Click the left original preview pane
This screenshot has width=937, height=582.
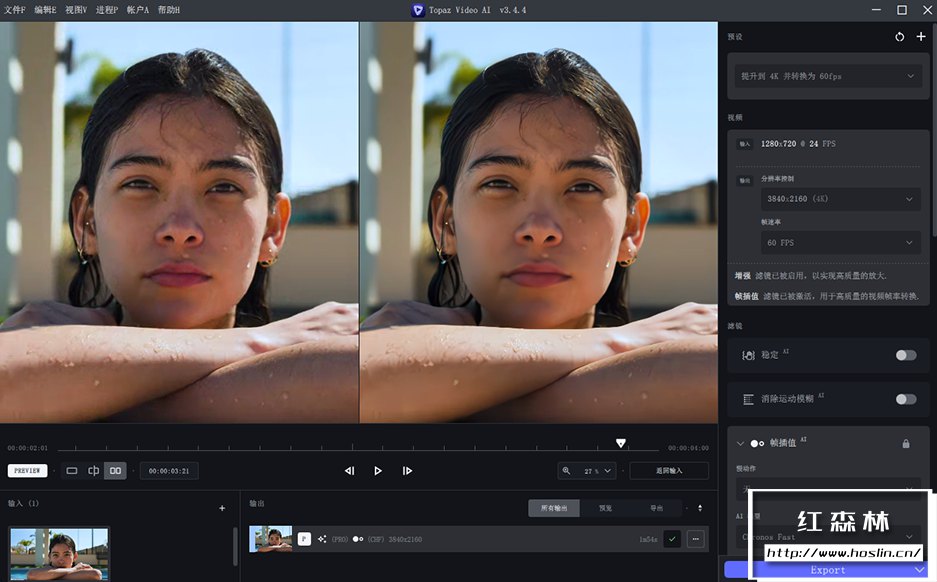pos(179,222)
